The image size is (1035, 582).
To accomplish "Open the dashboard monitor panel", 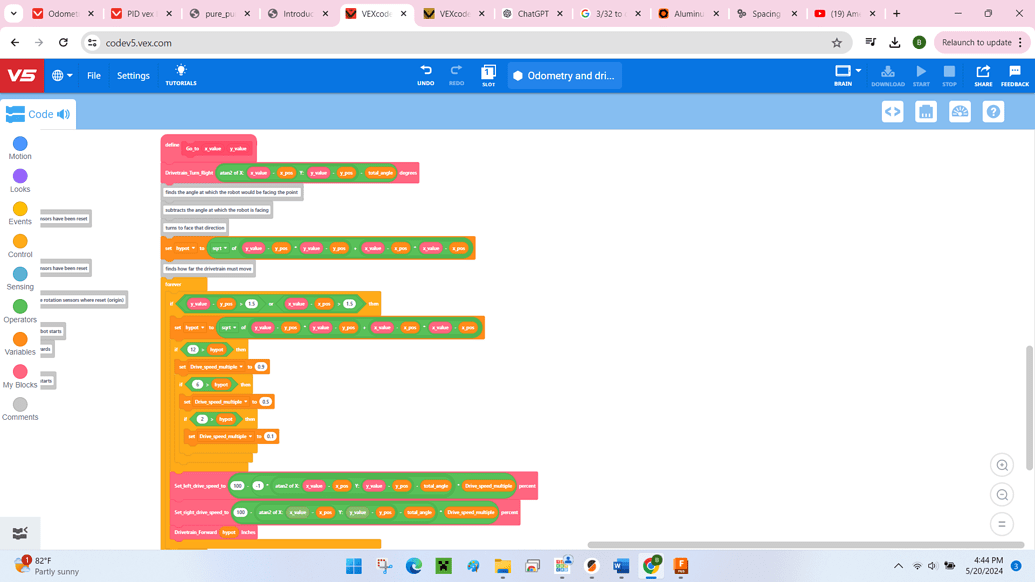I will 959,111.
